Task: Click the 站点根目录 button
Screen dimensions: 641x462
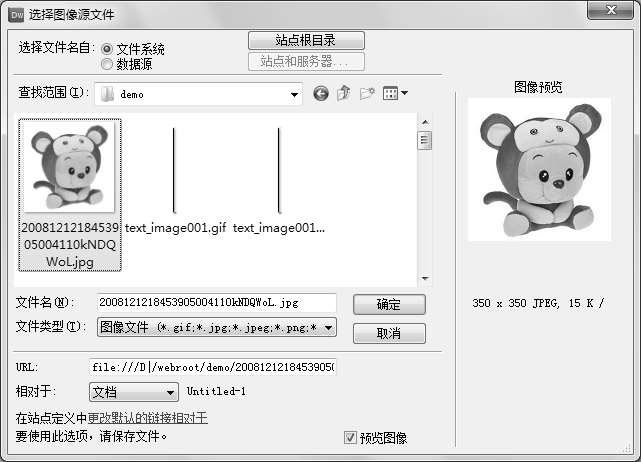Action: [x=306, y=40]
